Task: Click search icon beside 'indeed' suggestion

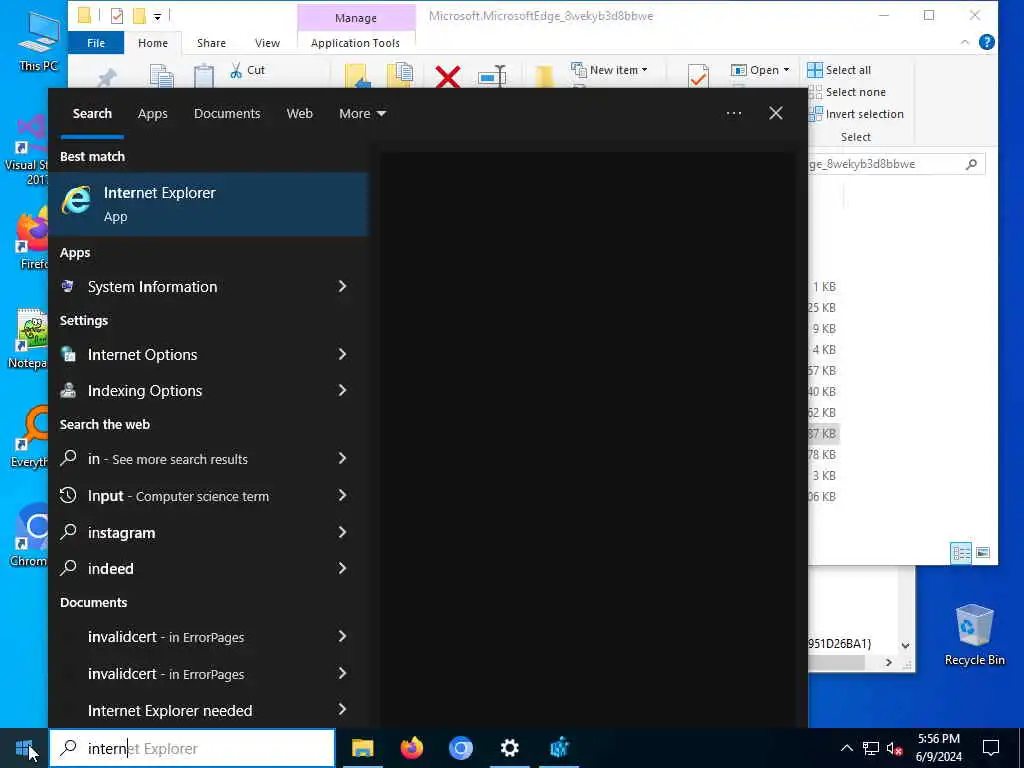Action: [x=68, y=568]
